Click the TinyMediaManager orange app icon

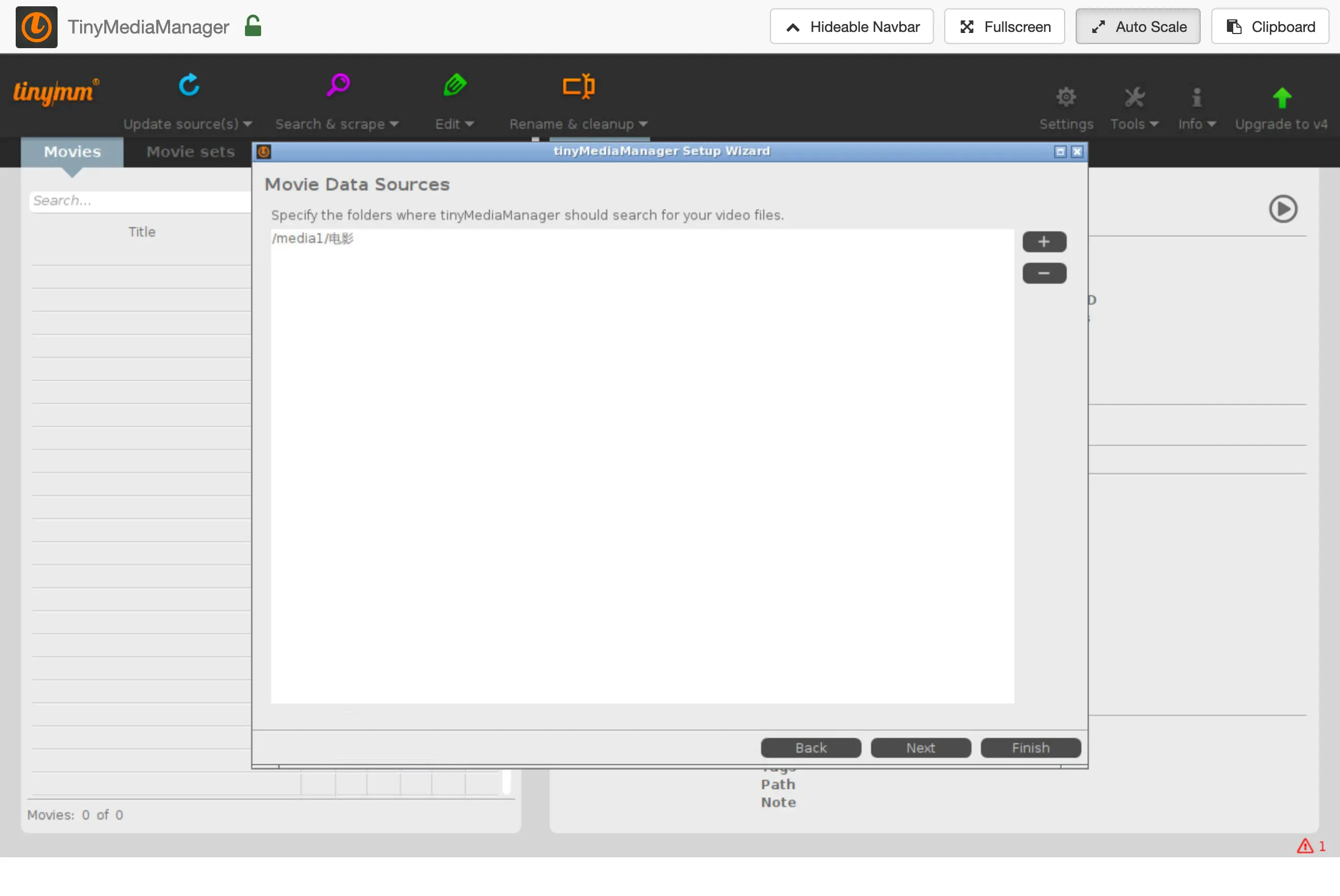[37, 27]
